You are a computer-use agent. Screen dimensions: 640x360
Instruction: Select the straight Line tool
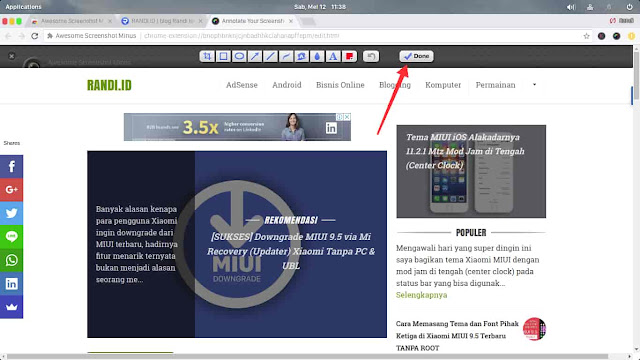[x=270, y=56]
